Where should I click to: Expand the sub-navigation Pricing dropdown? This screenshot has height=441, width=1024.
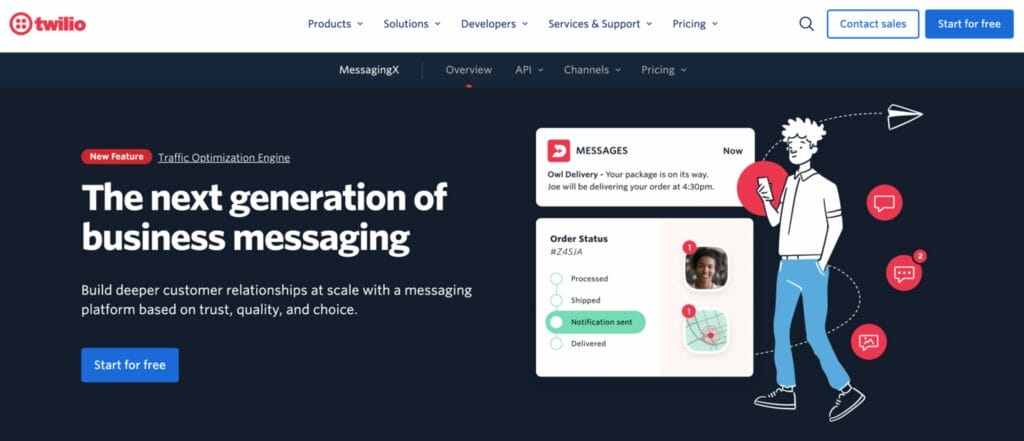tap(664, 70)
